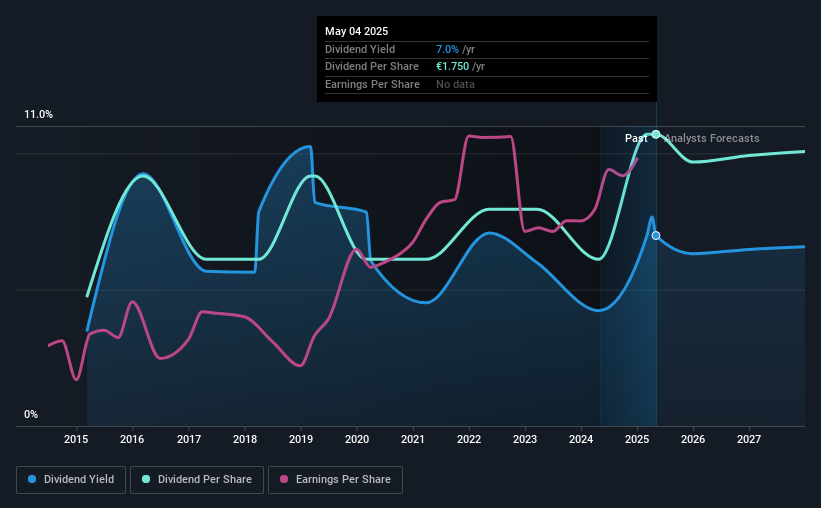This screenshot has height=508, width=821.
Task: Click the May 04 2025 tooltip date
Action: coord(357,31)
